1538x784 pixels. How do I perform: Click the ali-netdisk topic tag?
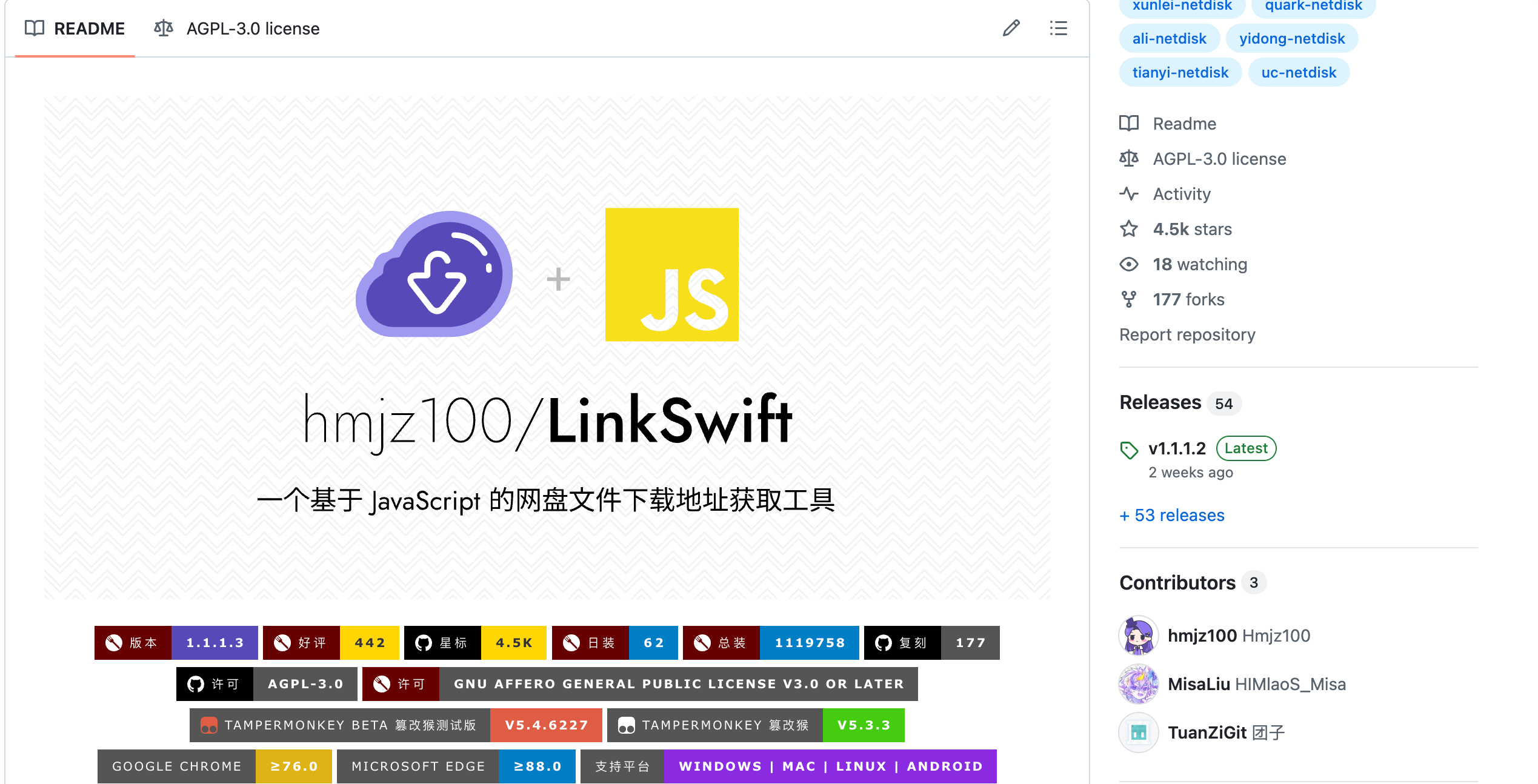point(1170,38)
